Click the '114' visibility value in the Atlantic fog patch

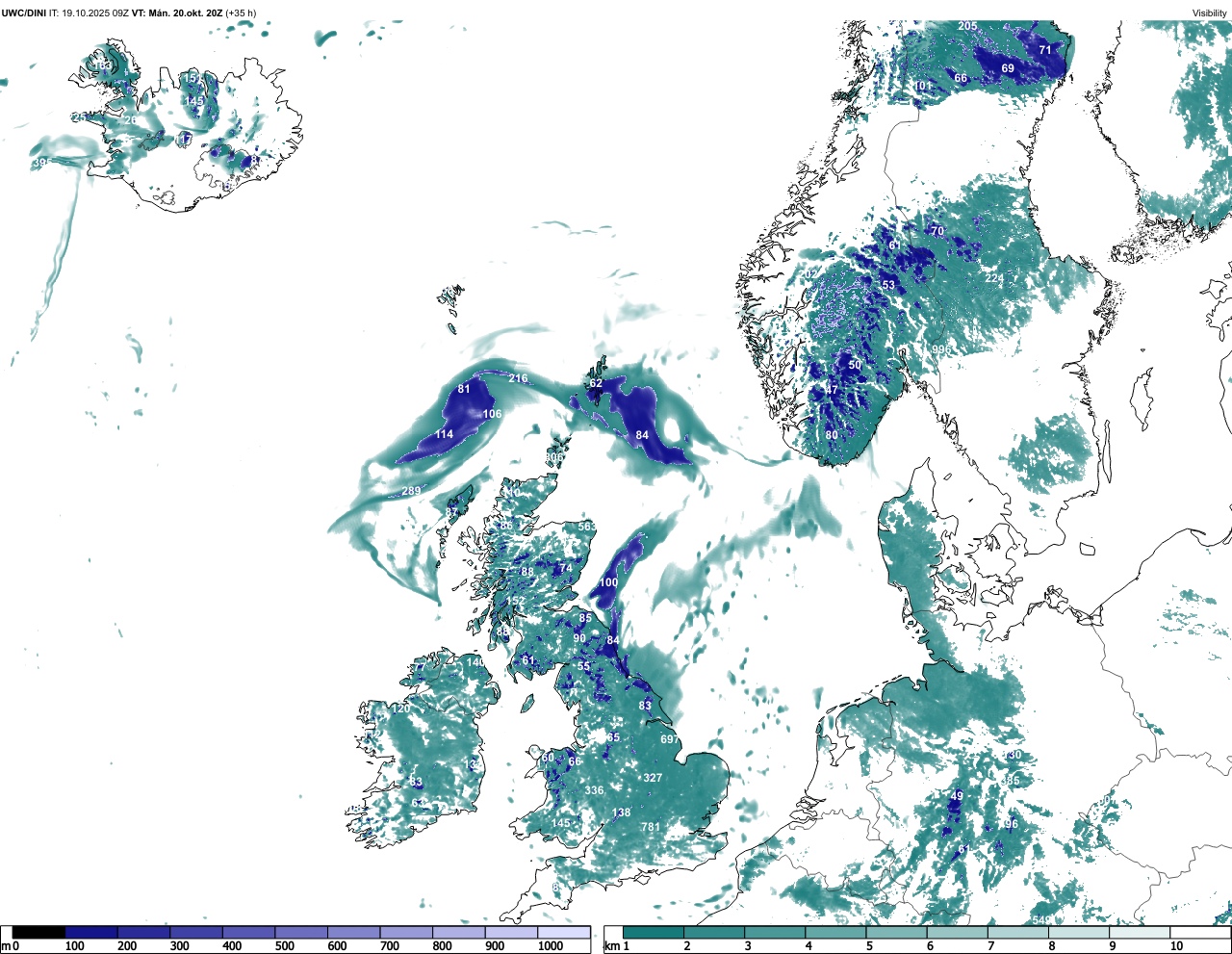coord(444,435)
